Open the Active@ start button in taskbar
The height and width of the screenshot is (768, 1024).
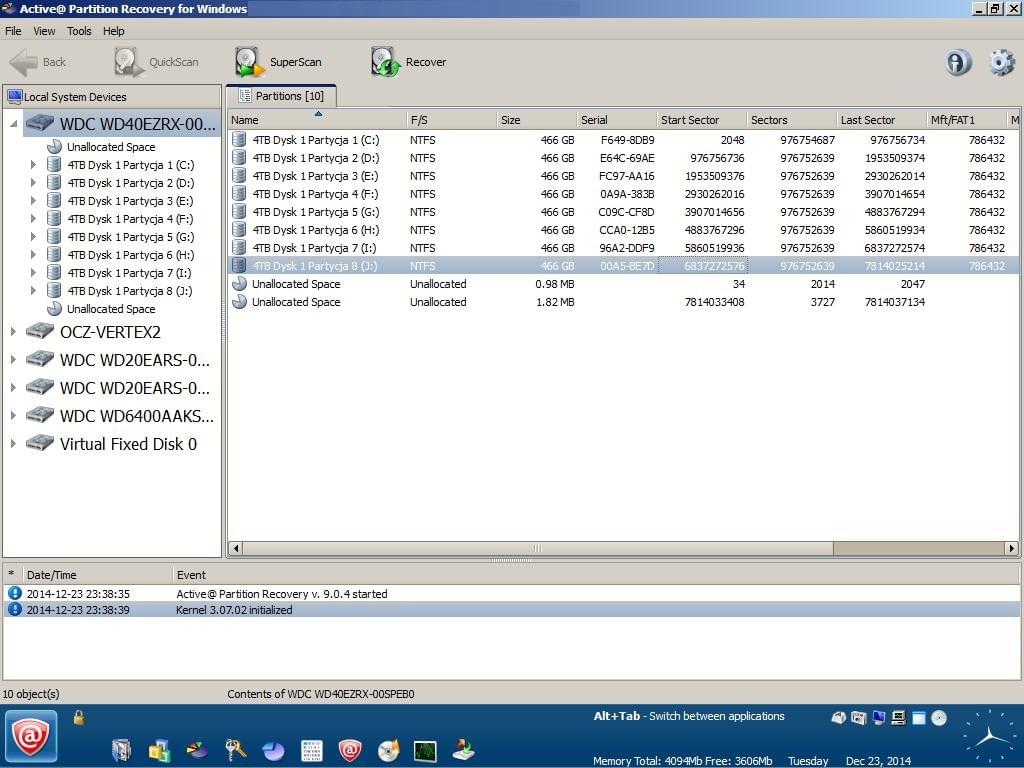(31, 737)
